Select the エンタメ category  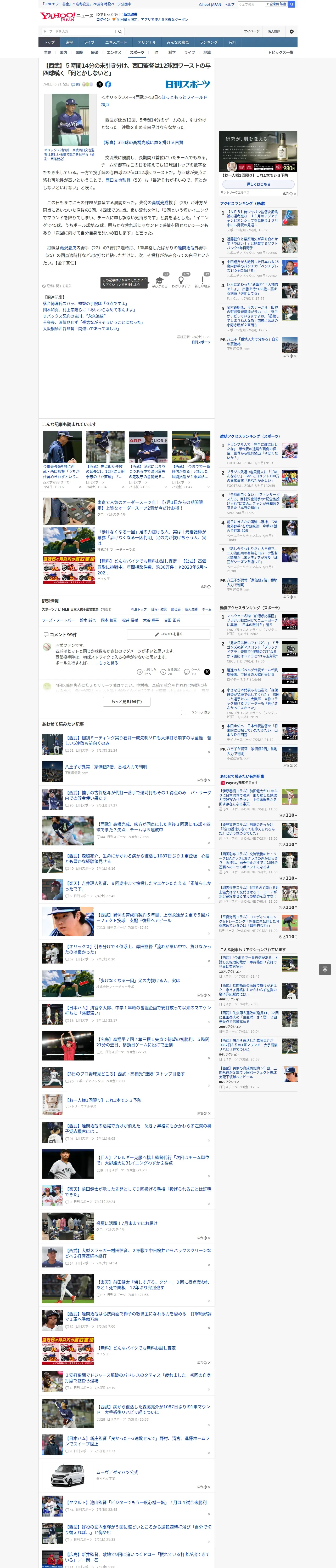pyautogui.click(x=114, y=52)
